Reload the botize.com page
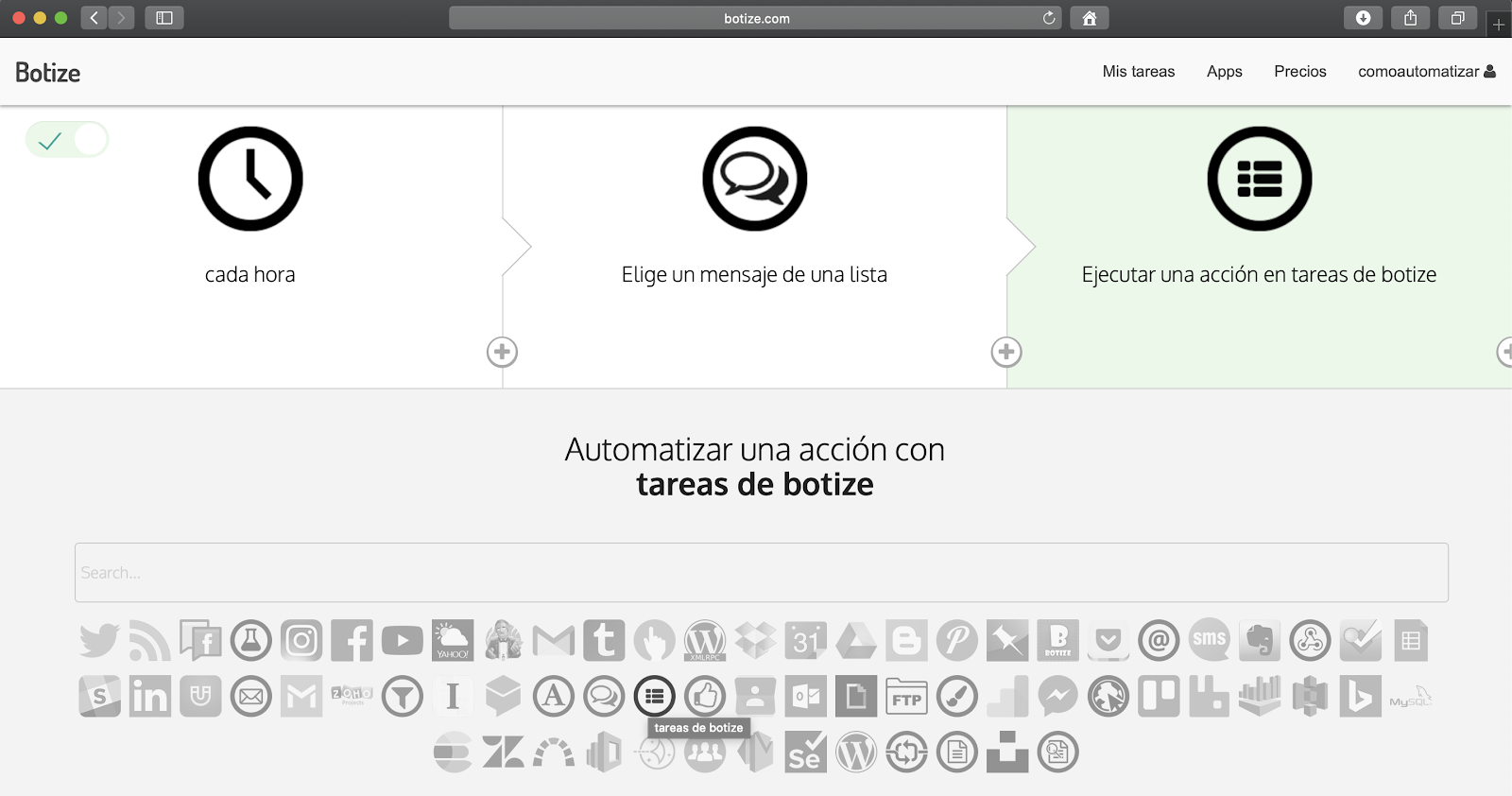The height and width of the screenshot is (796, 1512). point(1049,18)
